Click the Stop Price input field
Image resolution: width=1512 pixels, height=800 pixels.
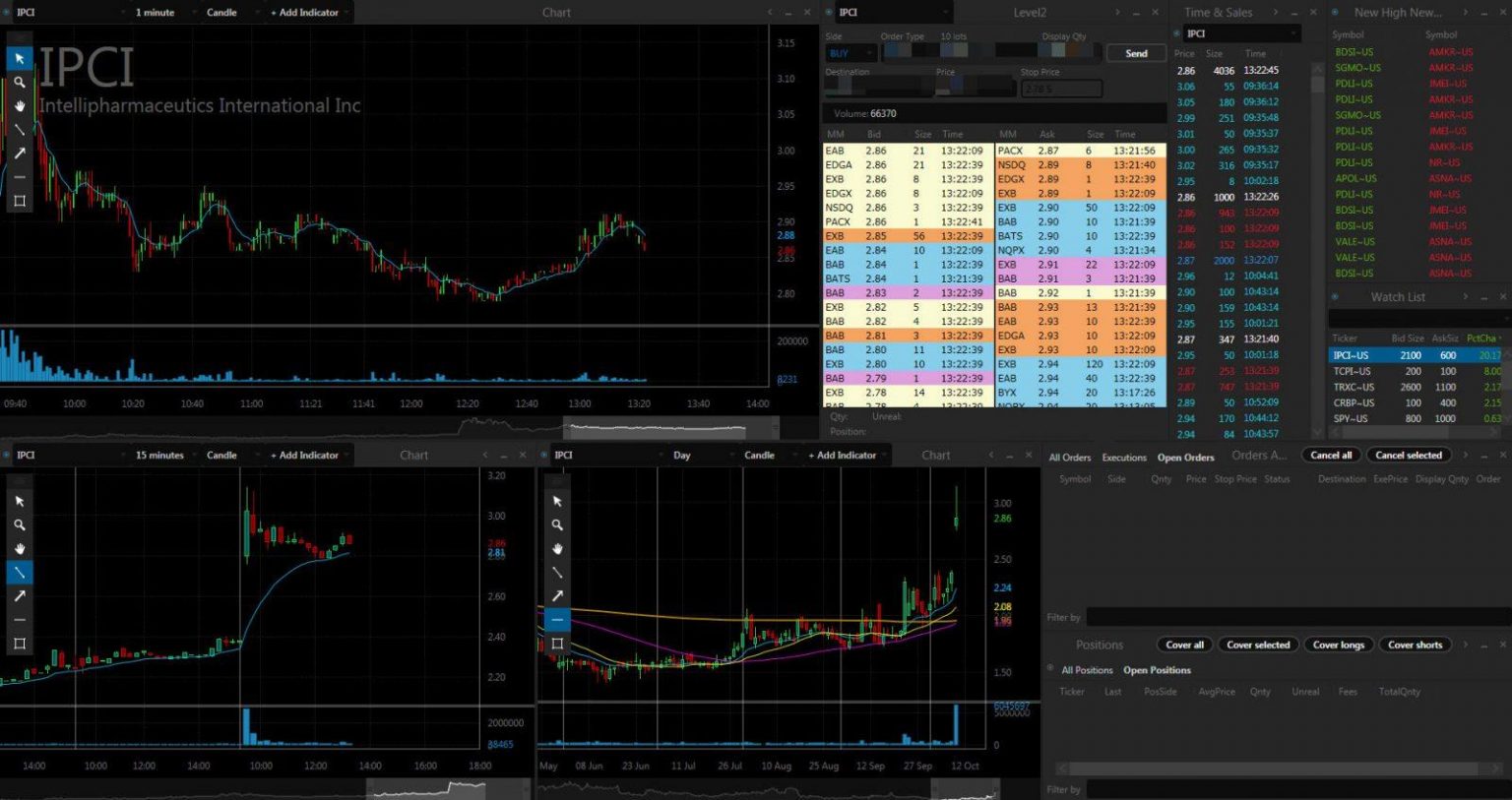click(x=1061, y=89)
